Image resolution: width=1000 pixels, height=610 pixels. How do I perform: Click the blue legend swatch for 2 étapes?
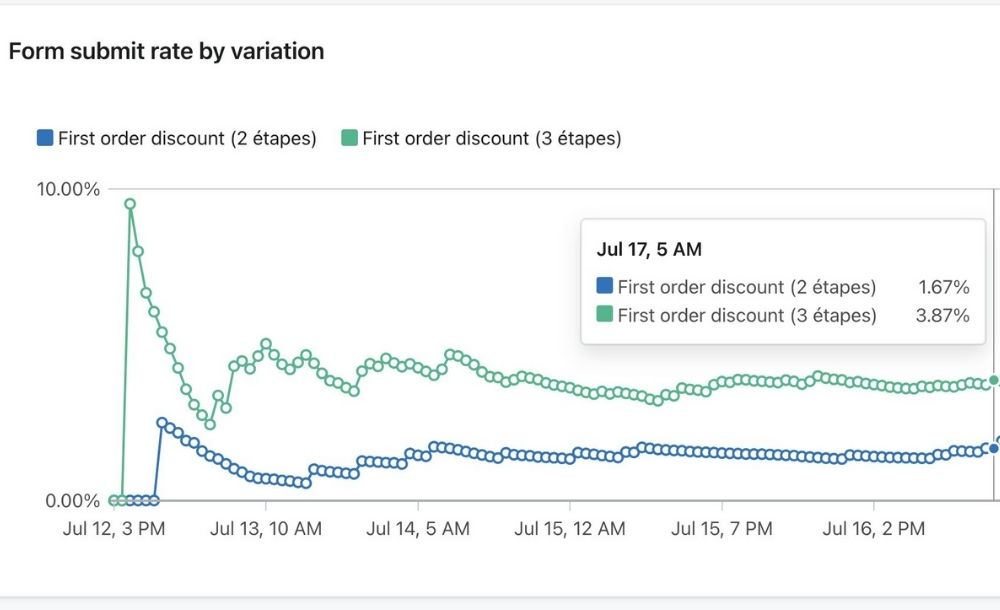click(45, 138)
